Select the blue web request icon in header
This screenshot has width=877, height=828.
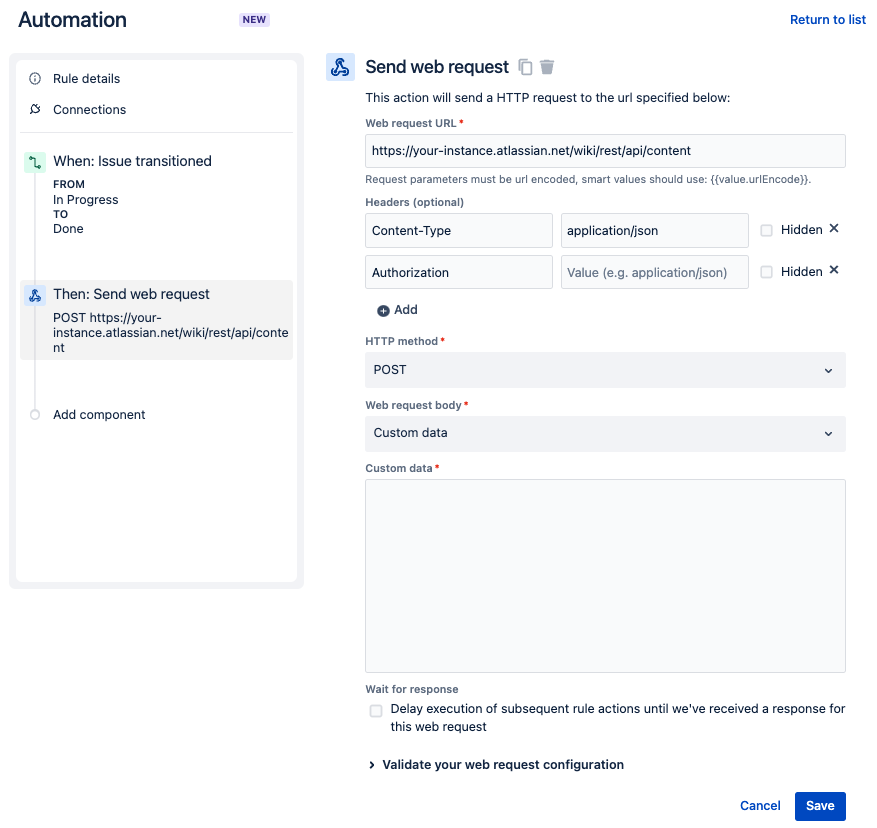click(x=339, y=66)
